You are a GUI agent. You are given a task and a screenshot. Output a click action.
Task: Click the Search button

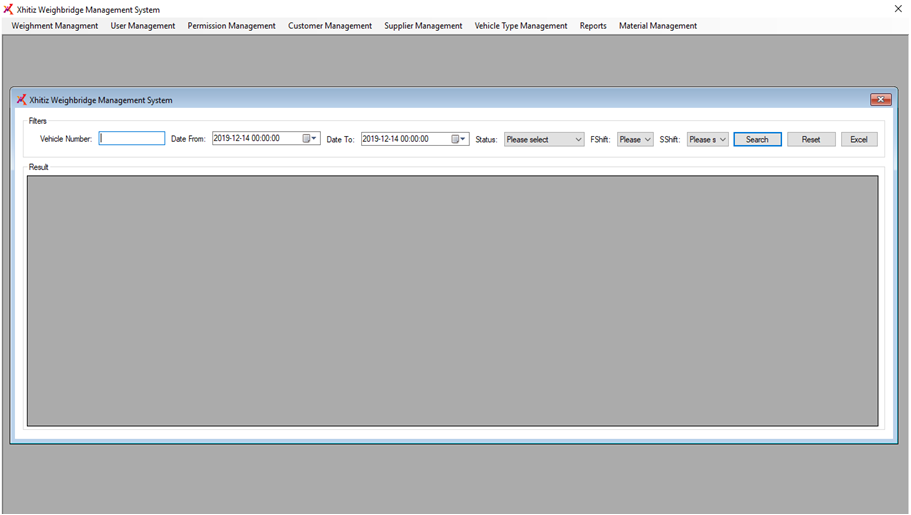pyautogui.click(x=757, y=140)
